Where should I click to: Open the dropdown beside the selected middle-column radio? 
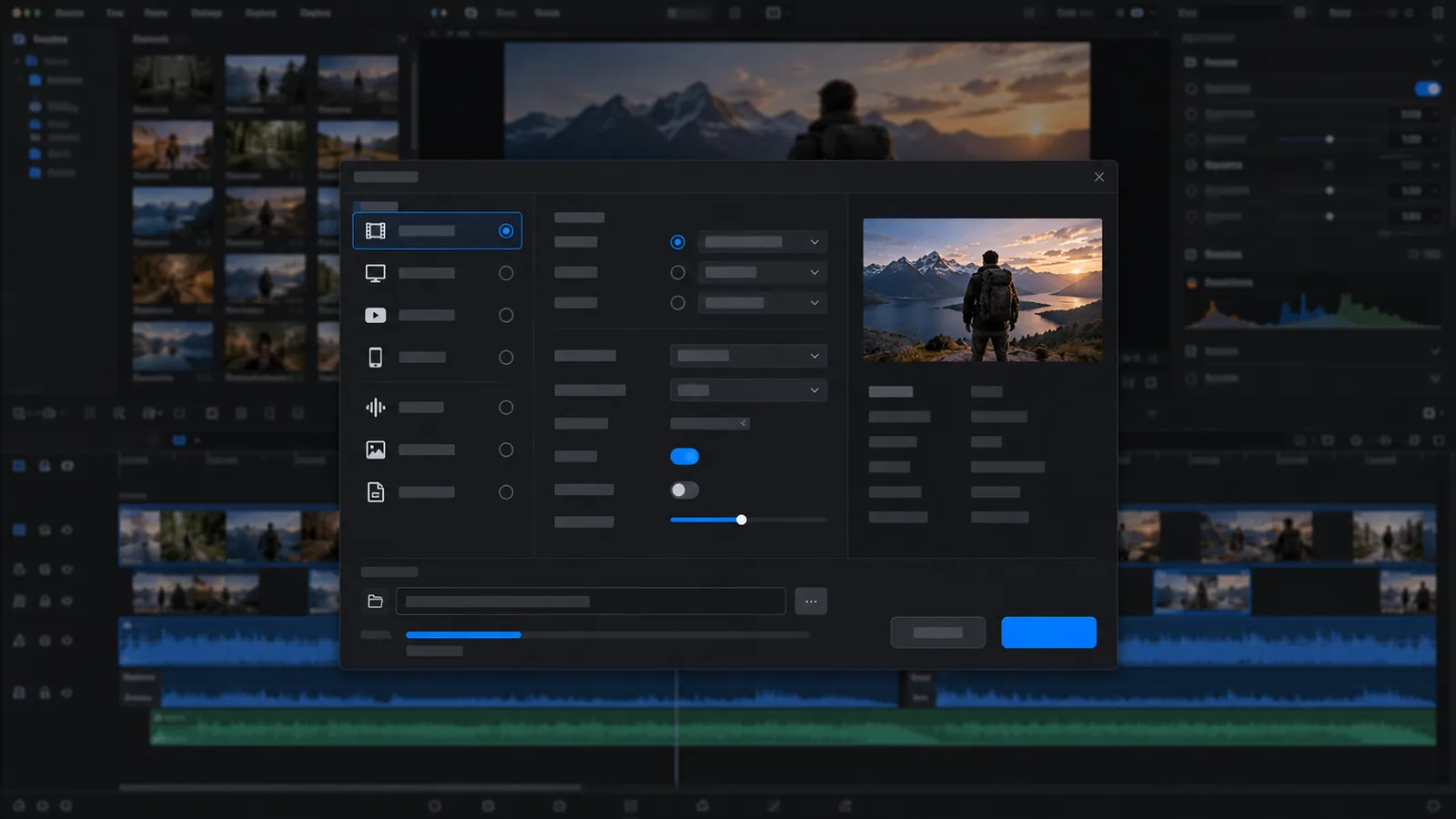pyautogui.click(x=763, y=242)
